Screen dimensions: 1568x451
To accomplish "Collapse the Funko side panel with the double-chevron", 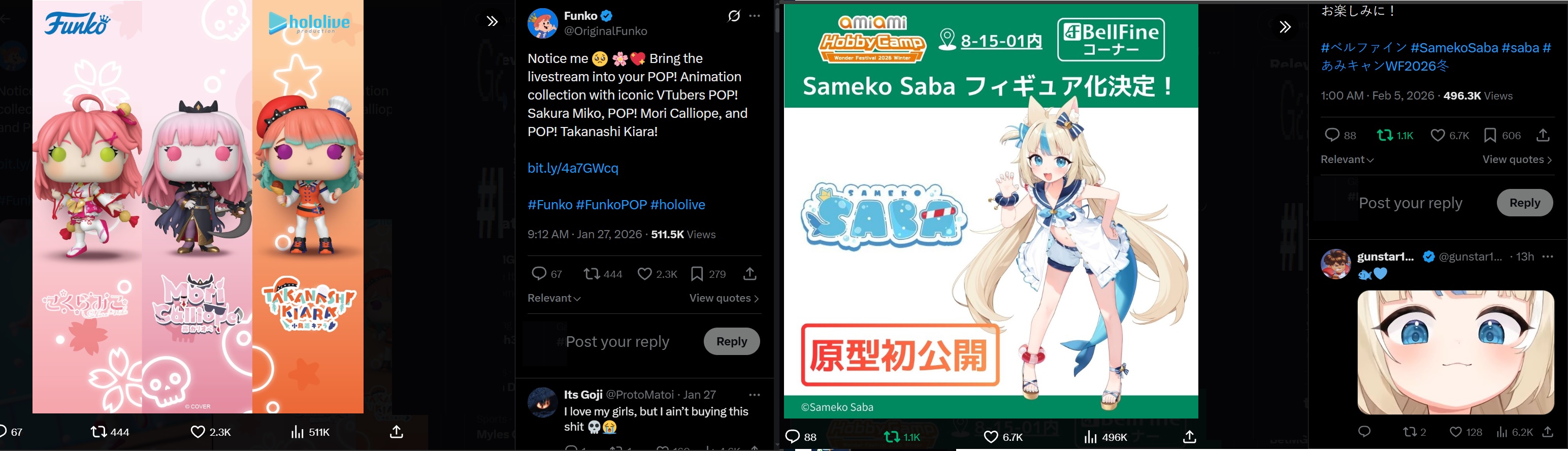I will [x=493, y=22].
